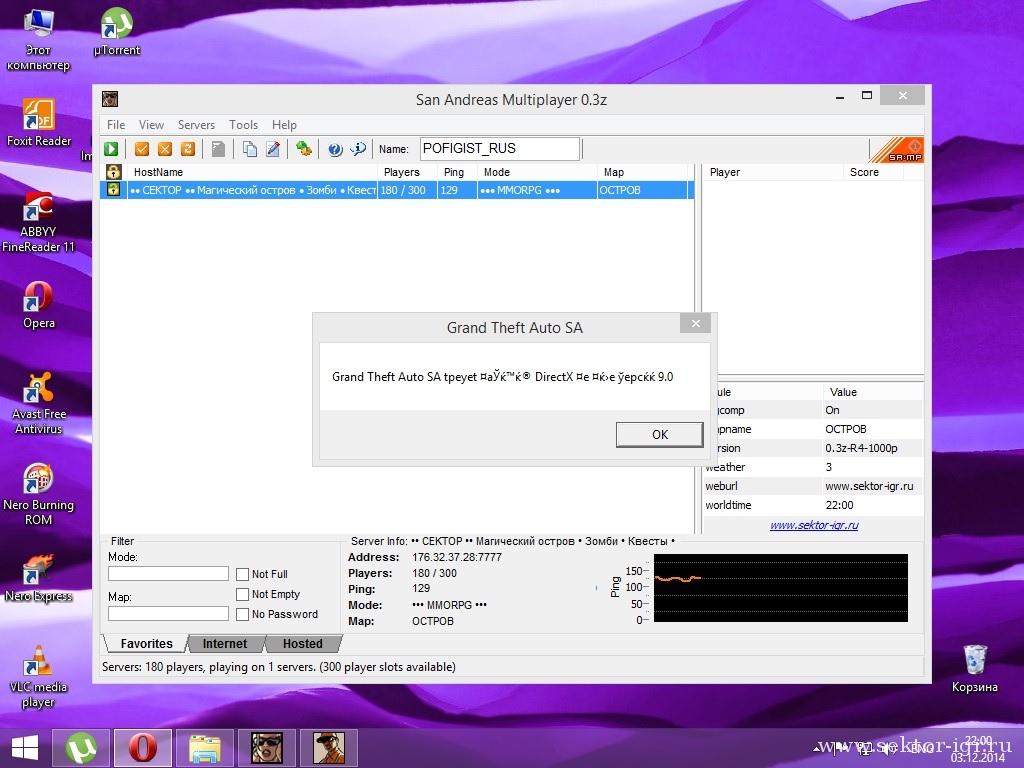The height and width of the screenshot is (768, 1024).
Task: Select the Этот компьютер desktop icon
Action: pyautogui.click(x=39, y=39)
